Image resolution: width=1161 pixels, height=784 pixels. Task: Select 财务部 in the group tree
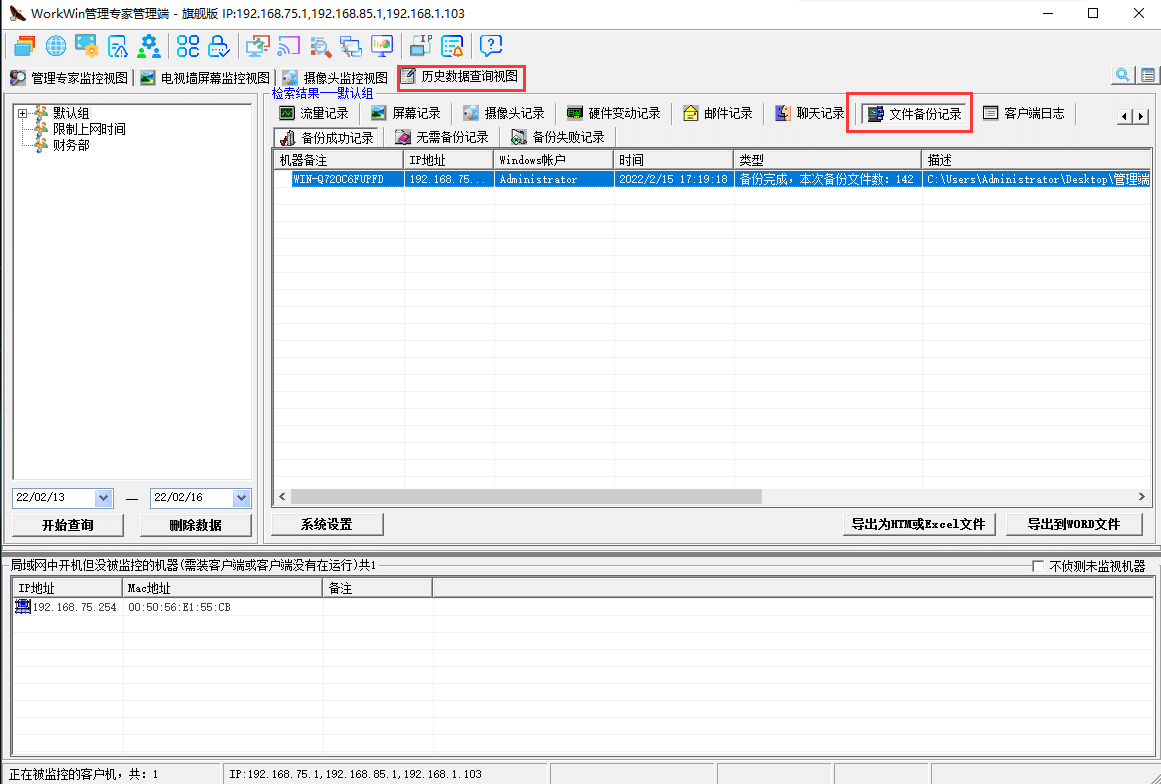71,146
